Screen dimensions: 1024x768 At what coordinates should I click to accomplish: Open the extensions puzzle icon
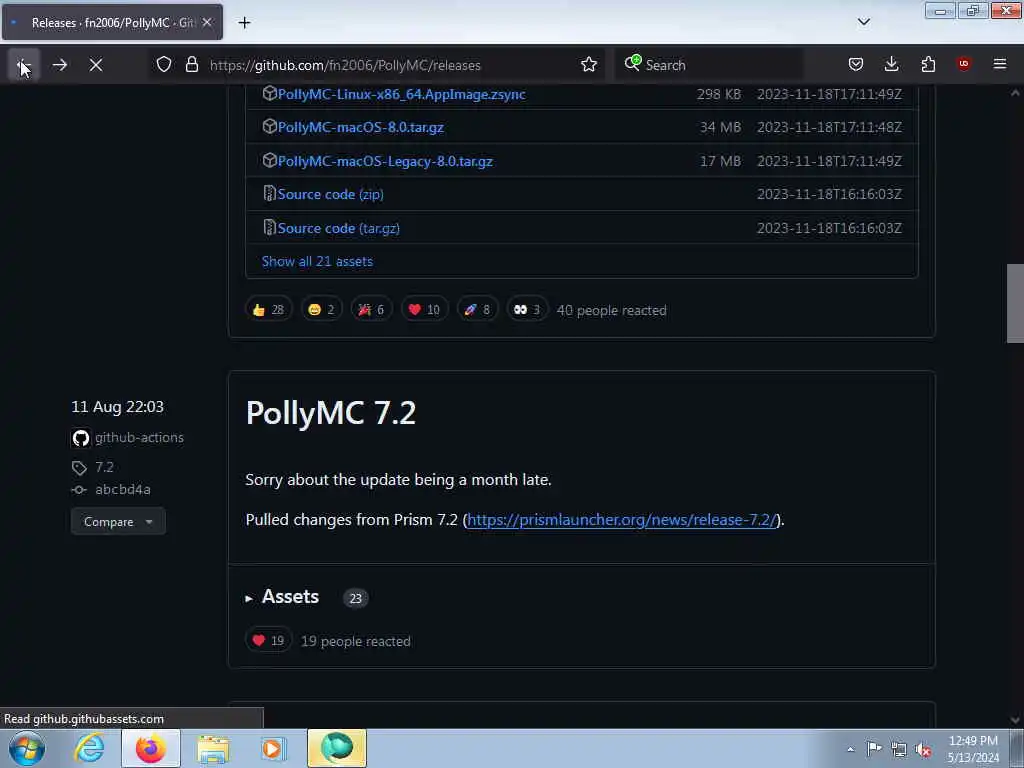click(x=928, y=65)
